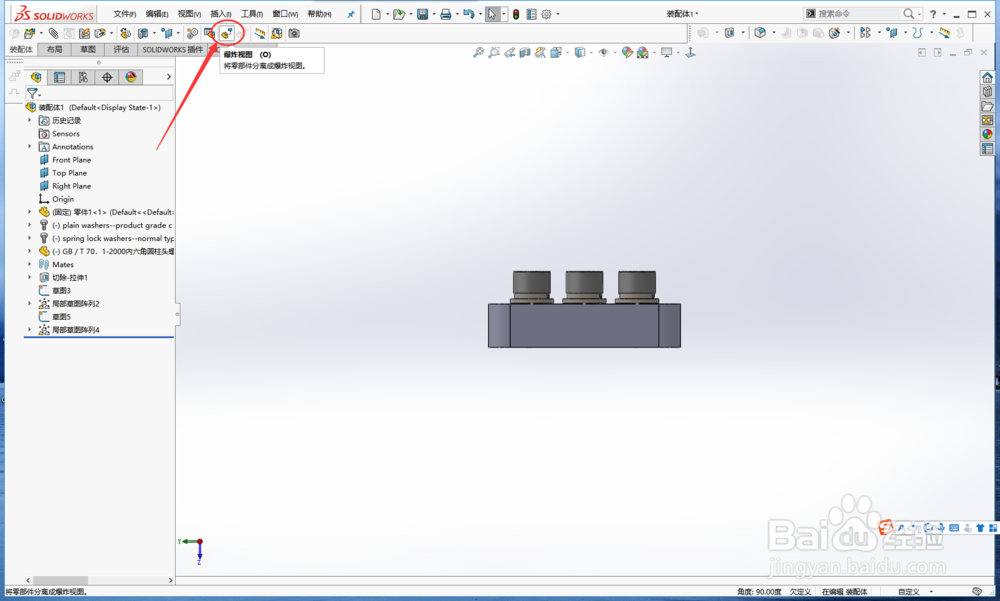The width and height of the screenshot is (1000, 601).
Task: Open the 编辑 menu
Action: (157, 14)
